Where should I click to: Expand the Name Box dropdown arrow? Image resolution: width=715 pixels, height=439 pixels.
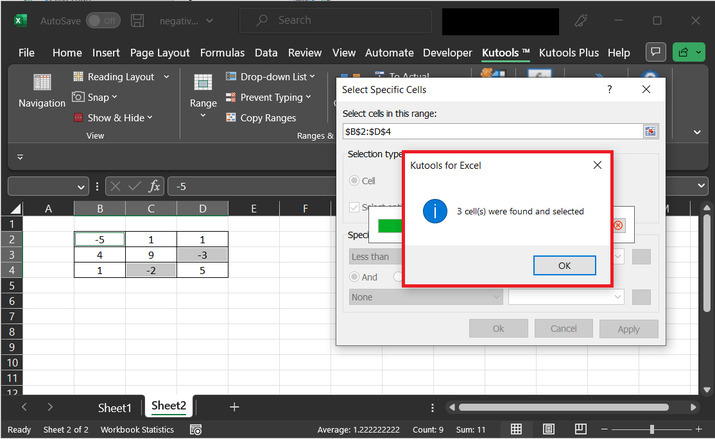click(82, 187)
